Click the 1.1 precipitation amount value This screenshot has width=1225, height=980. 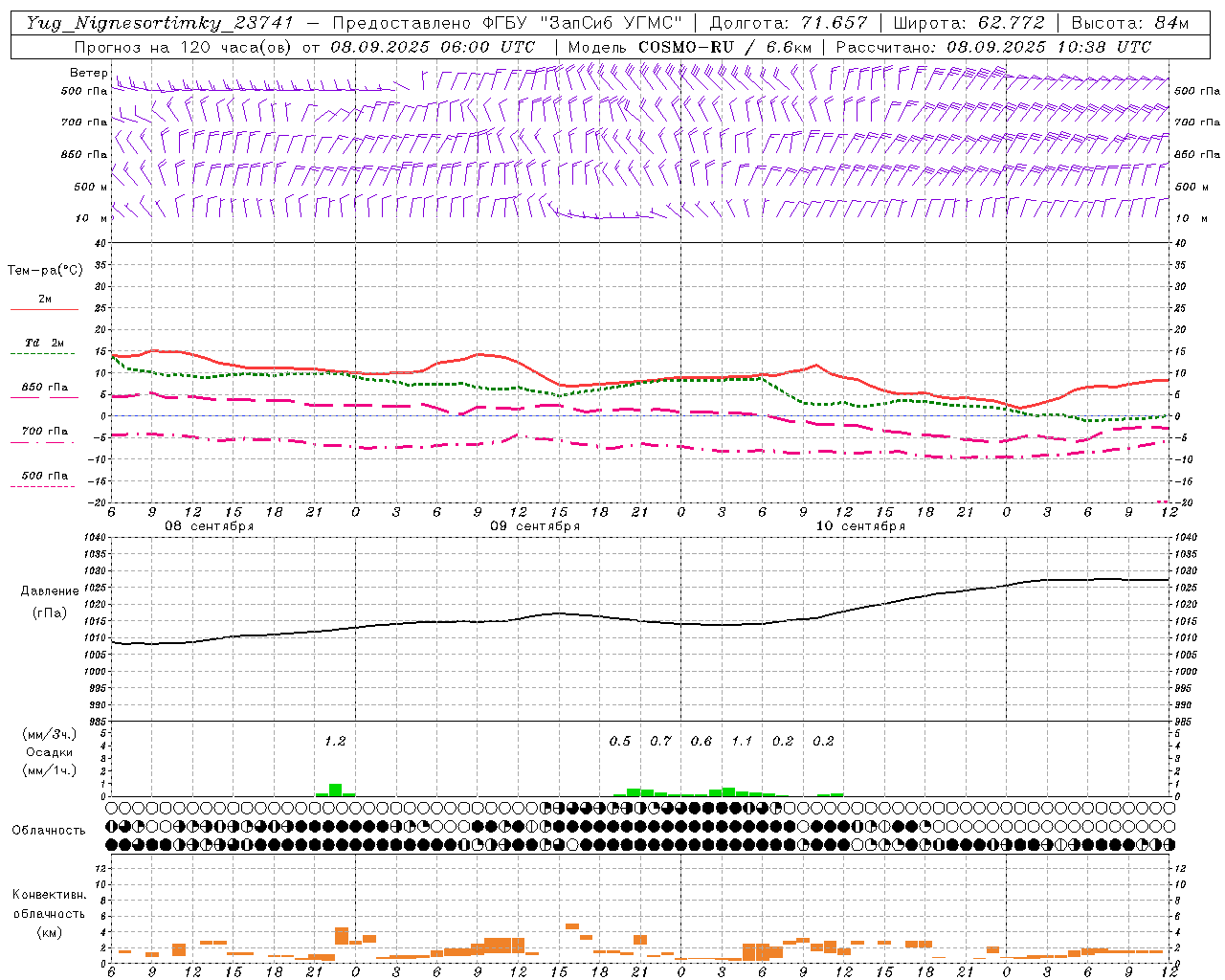point(742,741)
